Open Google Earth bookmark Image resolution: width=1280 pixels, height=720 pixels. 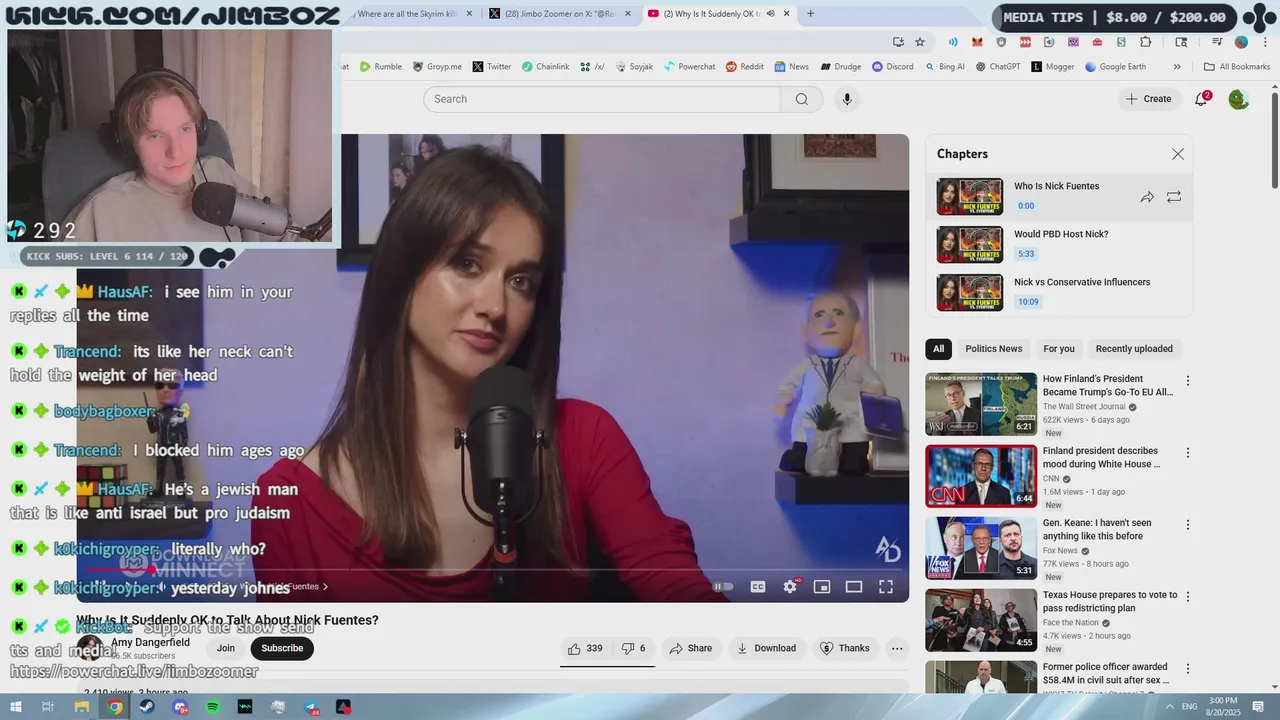click(x=1115, y=67)
